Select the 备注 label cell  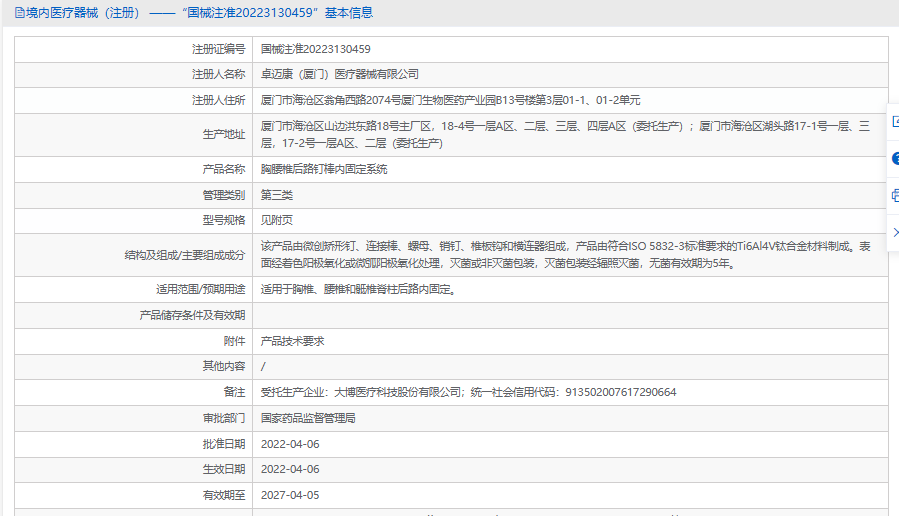(134, 392)
